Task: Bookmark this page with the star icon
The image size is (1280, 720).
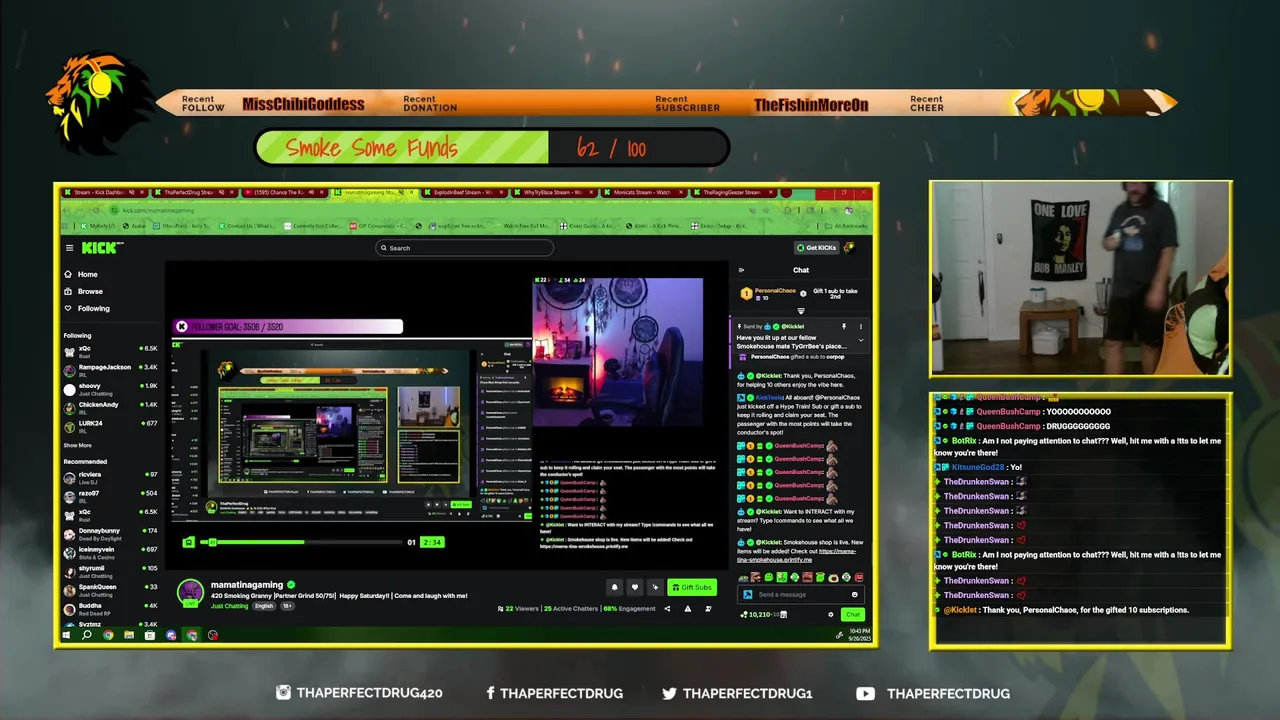Action: [x=766, y=210]
